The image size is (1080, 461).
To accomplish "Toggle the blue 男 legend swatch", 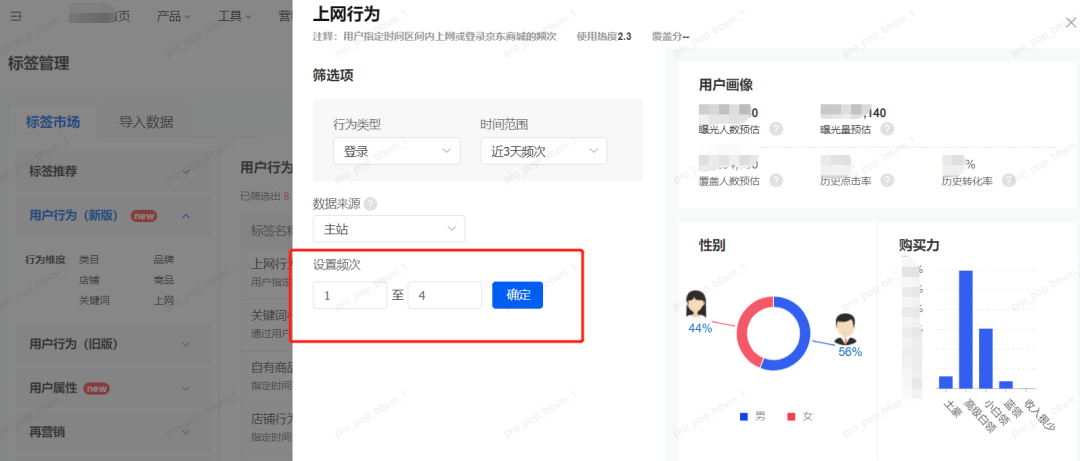I will 743,417.
